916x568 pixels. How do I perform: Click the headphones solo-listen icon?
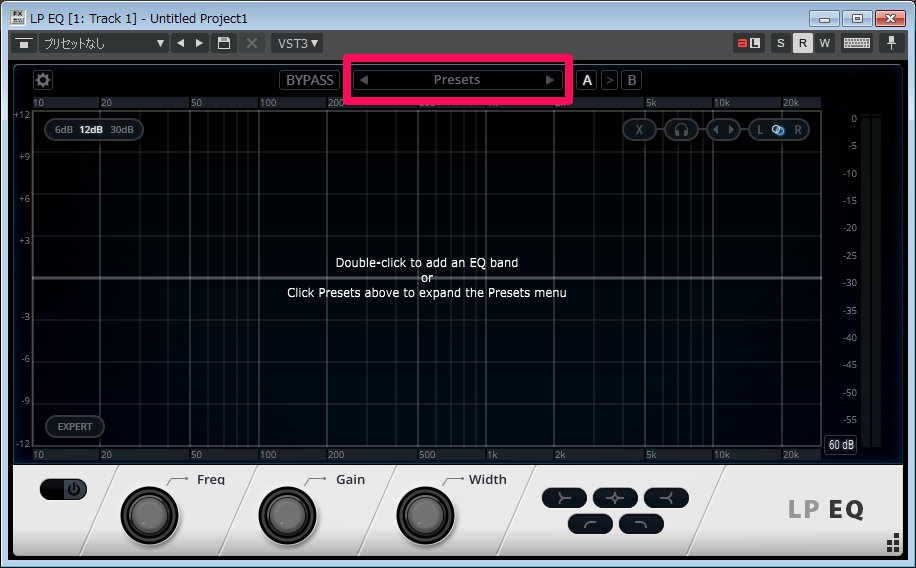coord(681,130)
